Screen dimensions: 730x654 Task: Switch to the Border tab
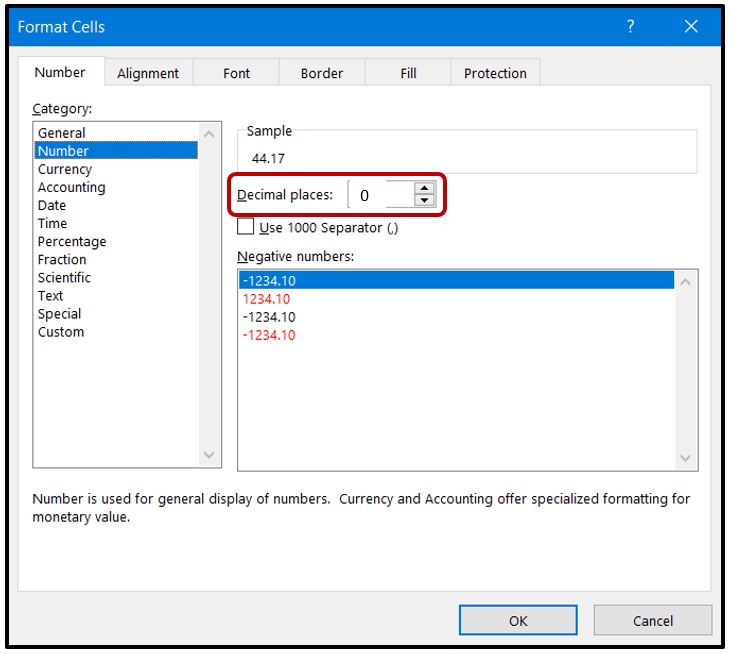tap(322, 73)
